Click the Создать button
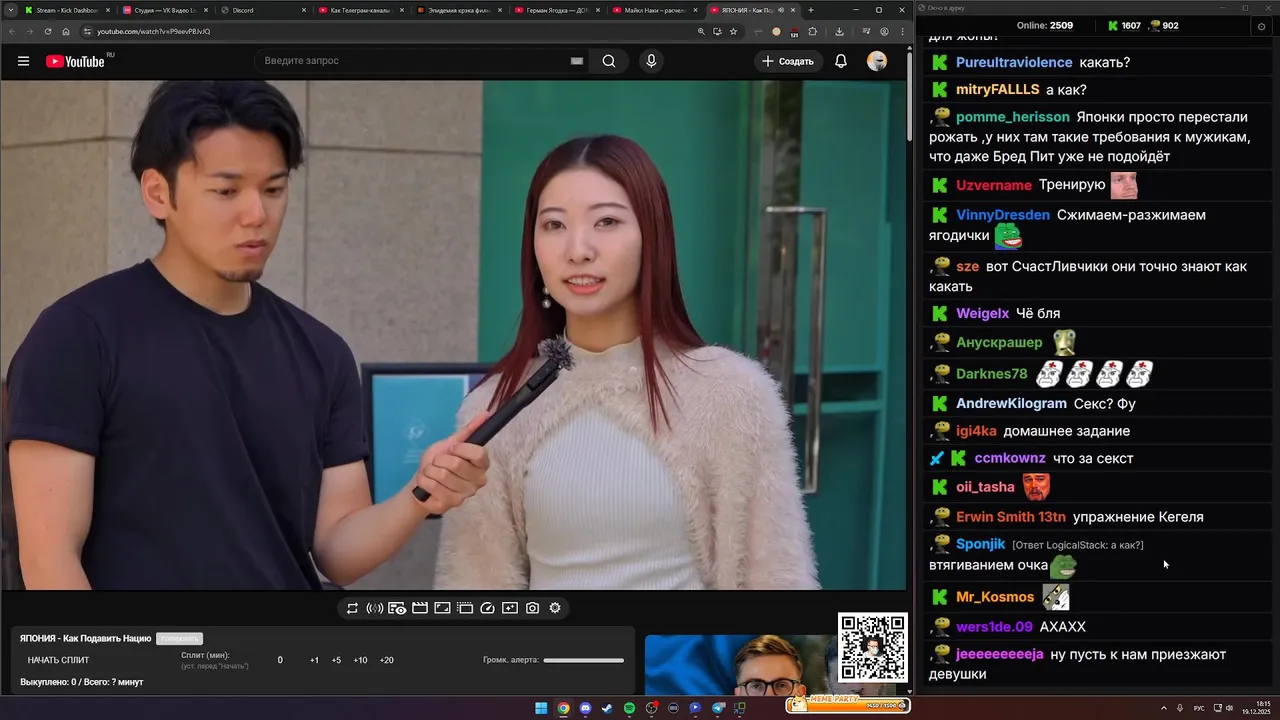 [x=788, y=61]
